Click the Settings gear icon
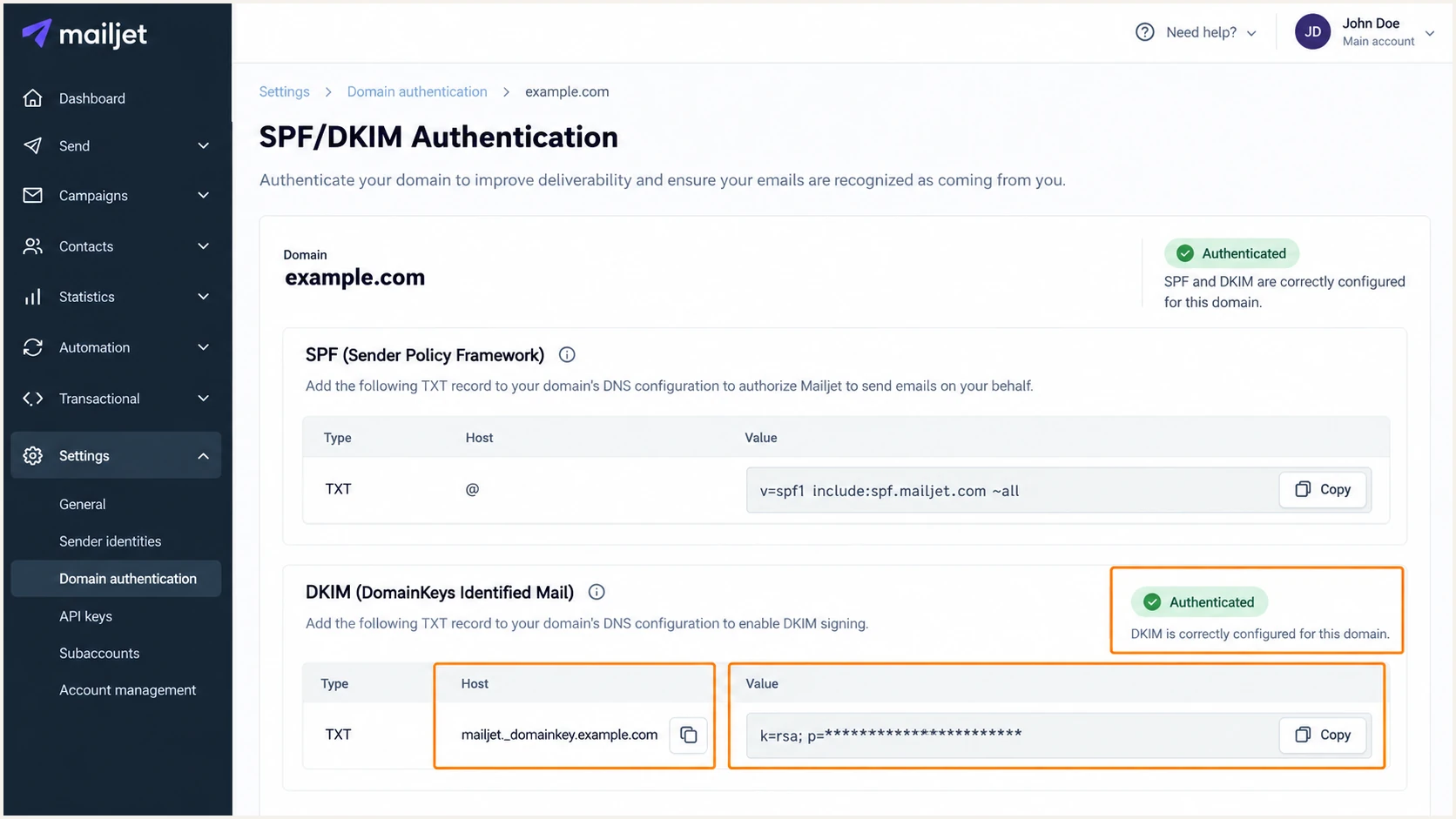 point(33,455)
